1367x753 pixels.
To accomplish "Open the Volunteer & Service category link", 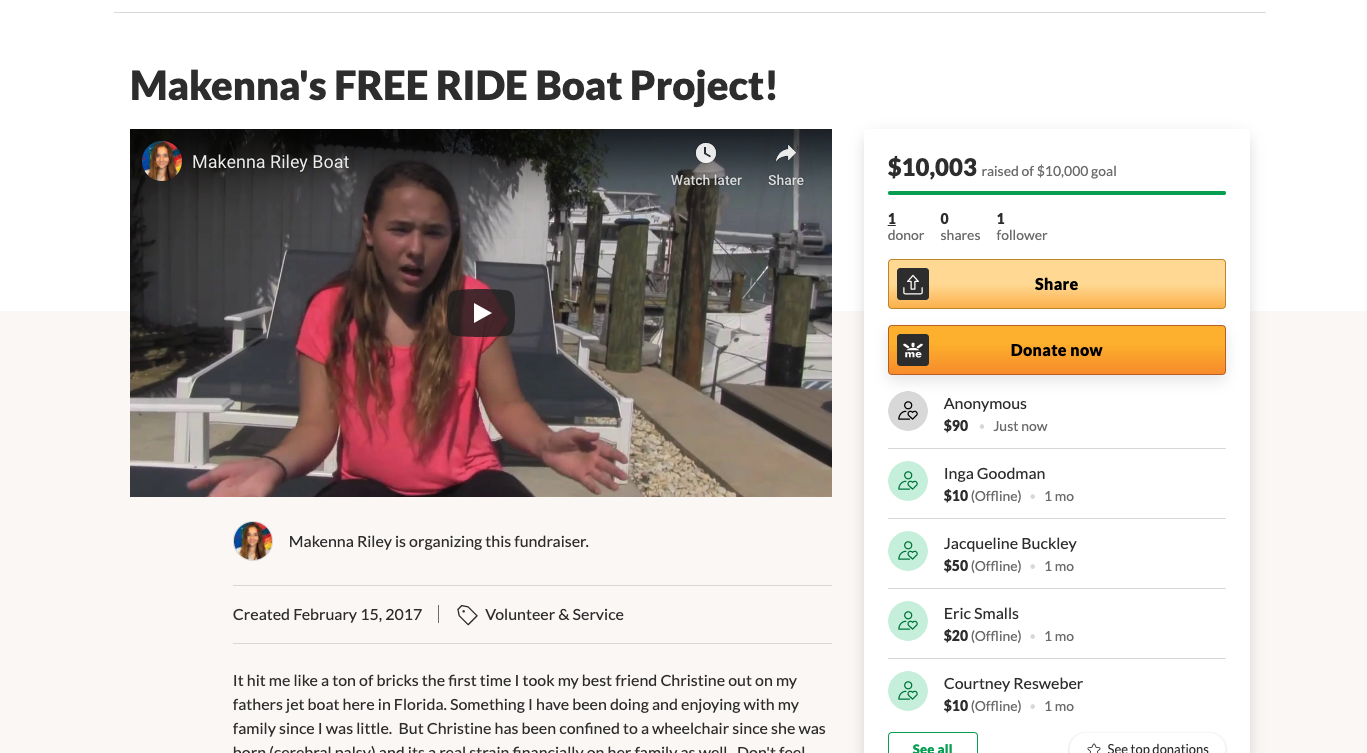I will coord(554,615).
